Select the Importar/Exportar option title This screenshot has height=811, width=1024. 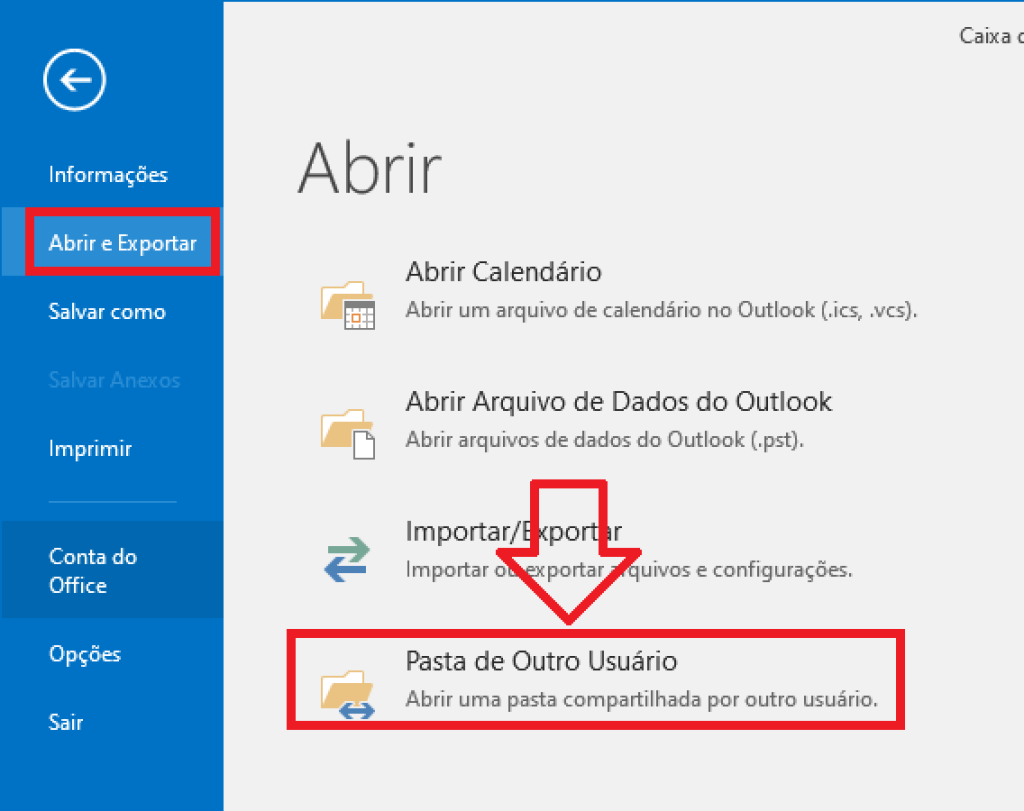coord(514,532)
